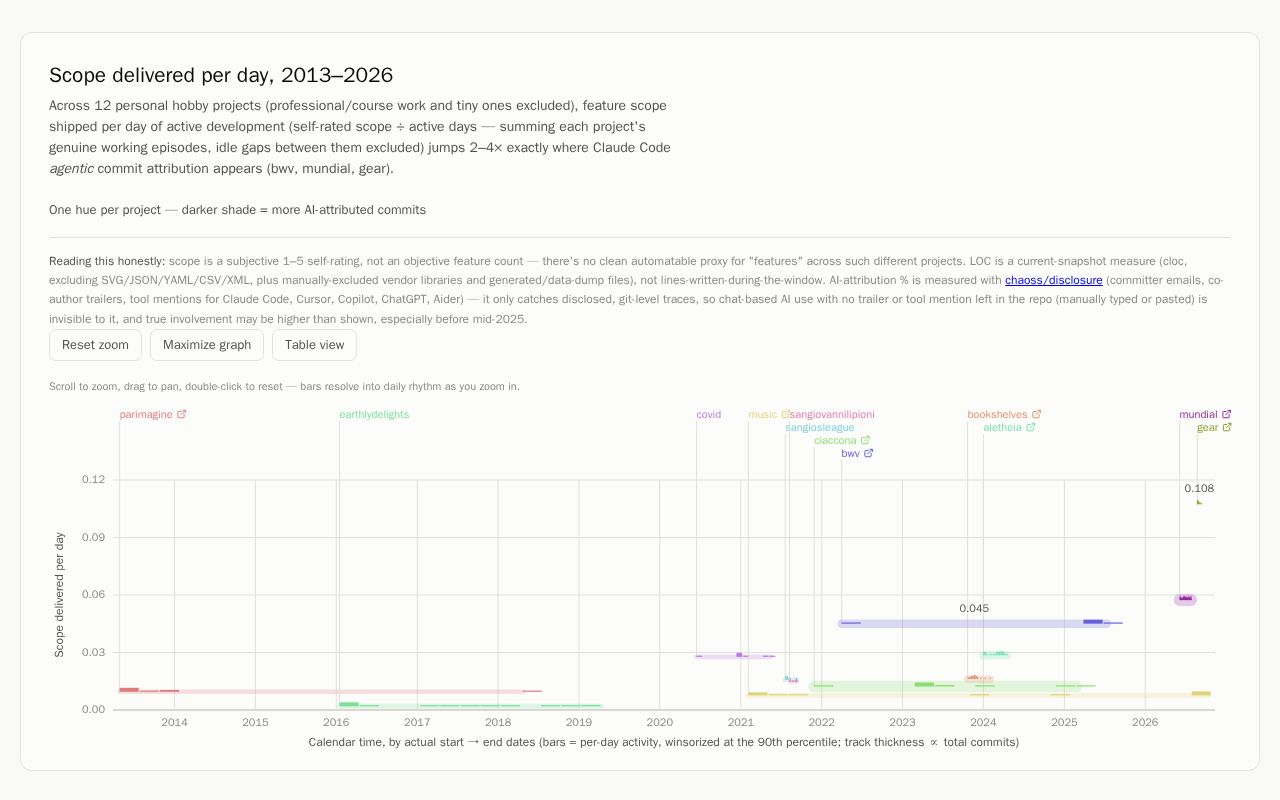The image size is (1280, 800).
Task: Open external link icon next to bwv
Action: coord(868,453)
